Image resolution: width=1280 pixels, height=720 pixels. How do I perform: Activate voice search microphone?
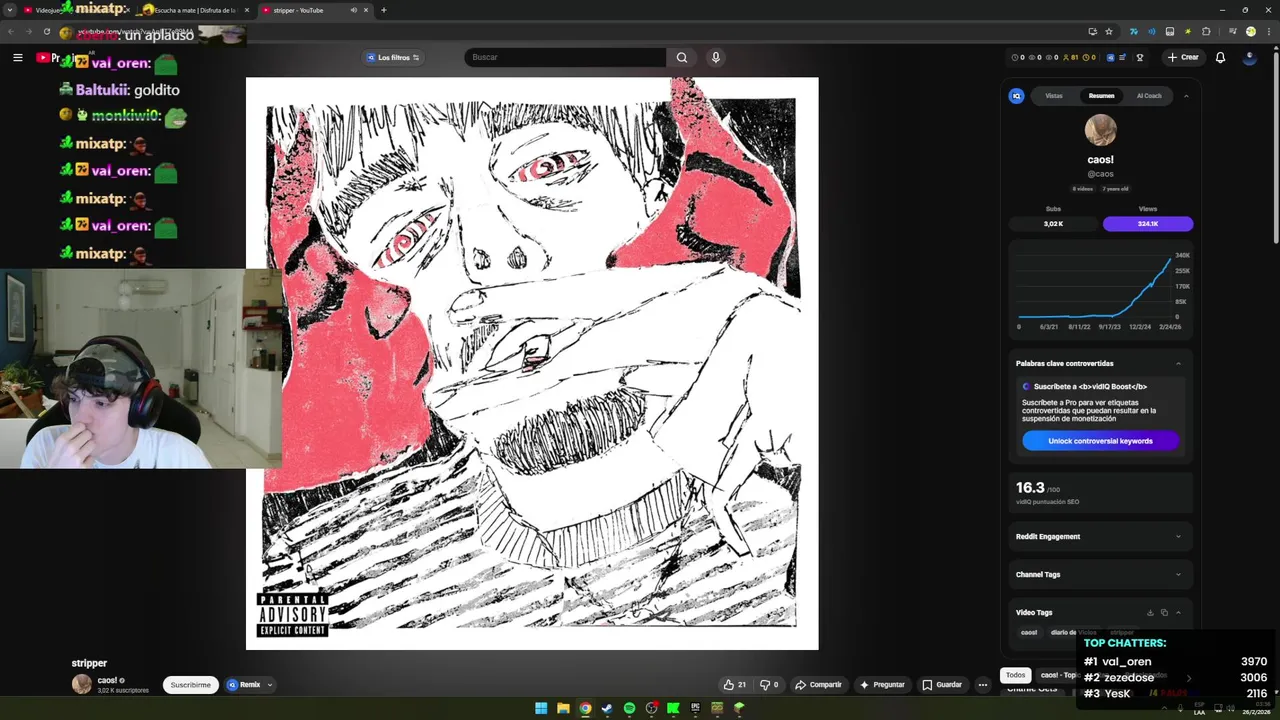[x=715, y=57]
